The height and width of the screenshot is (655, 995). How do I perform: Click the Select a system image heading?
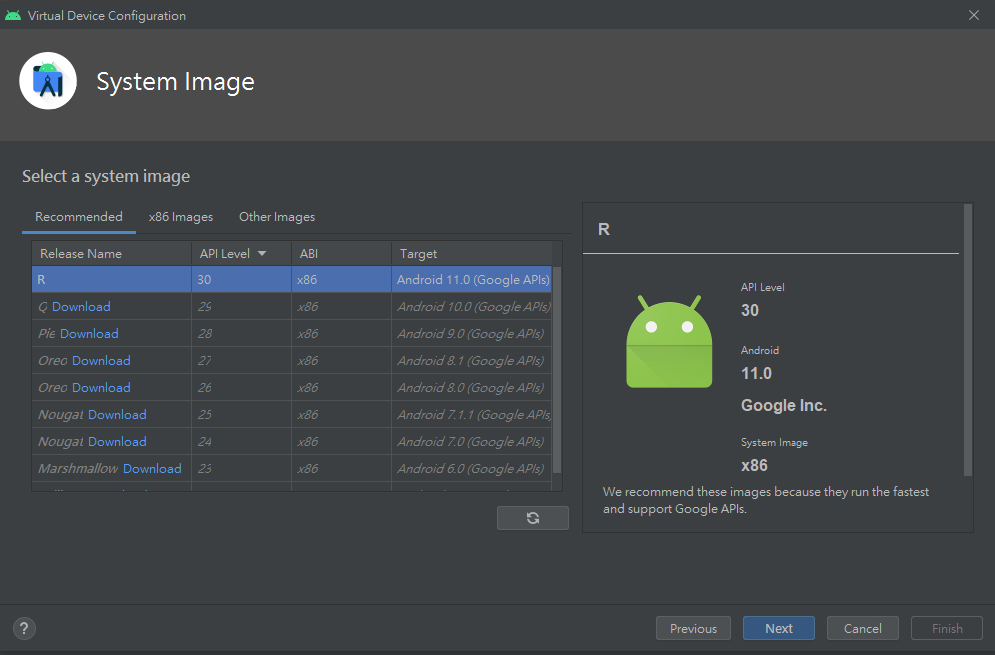(x=106, y=176)
